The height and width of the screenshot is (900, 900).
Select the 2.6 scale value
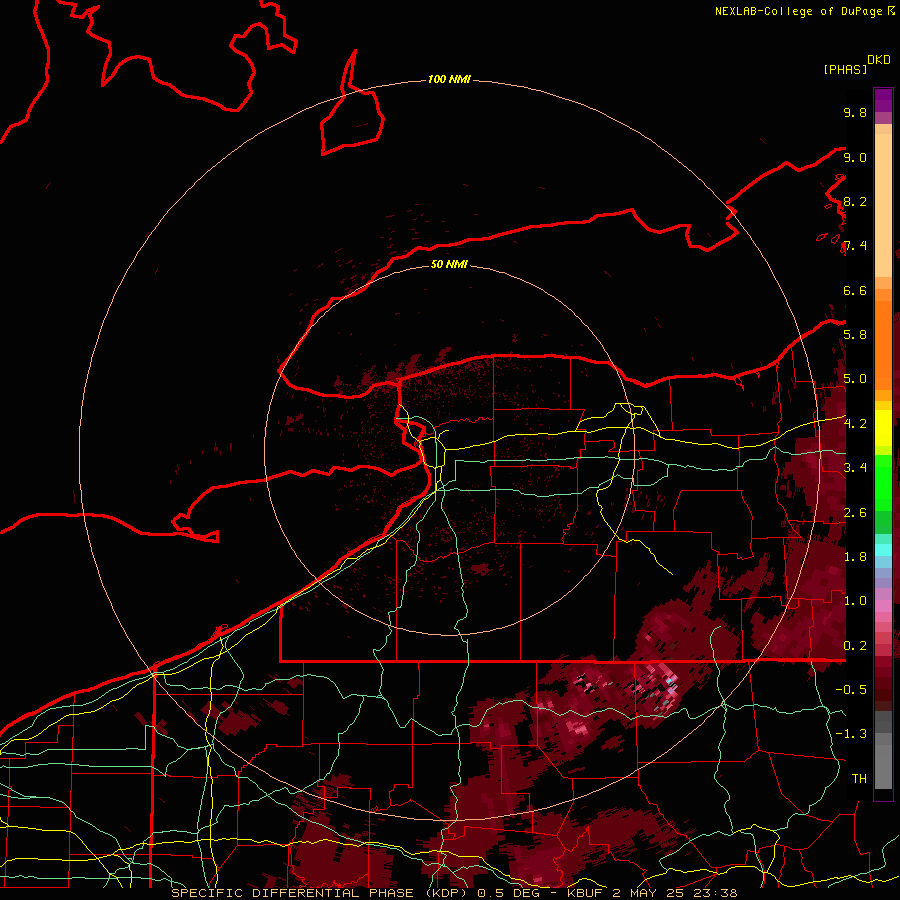click(855, 513)
